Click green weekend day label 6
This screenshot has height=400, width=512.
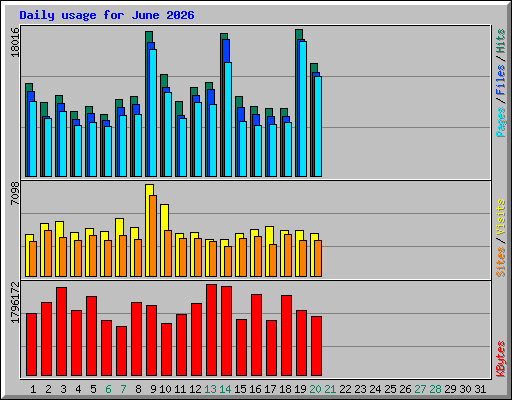click(x=108, y=389)
